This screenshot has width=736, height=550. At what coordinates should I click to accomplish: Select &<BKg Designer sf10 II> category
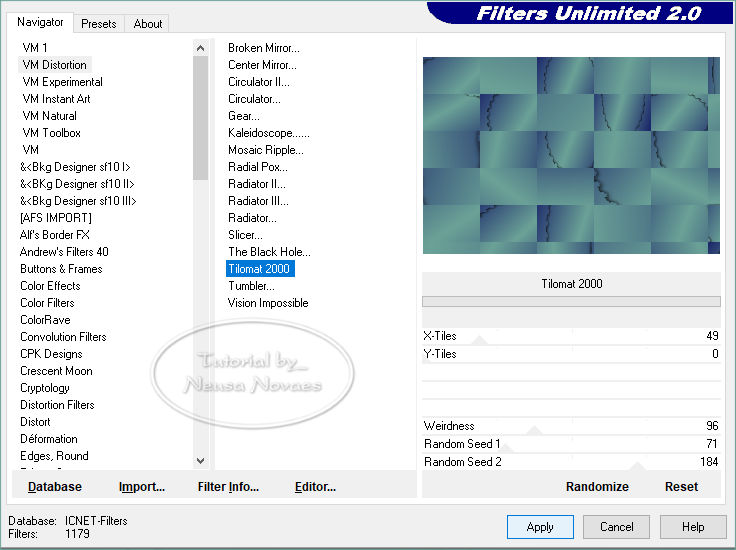tap(77, 183)
